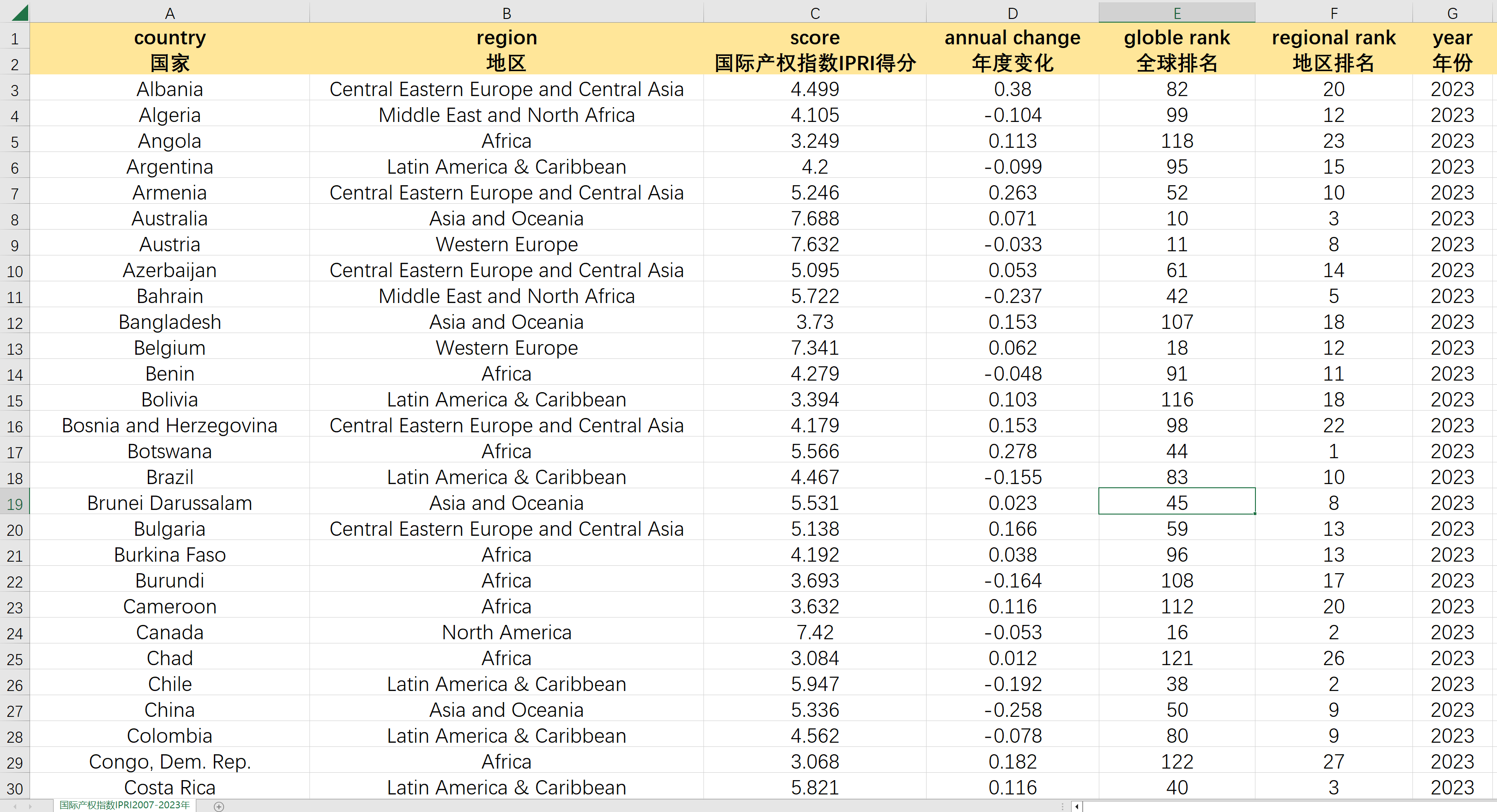Click next sheet navigation arrow
The width and height of the screenshot is (1497, 812).
pyautogui.click(x=30, y=806)
